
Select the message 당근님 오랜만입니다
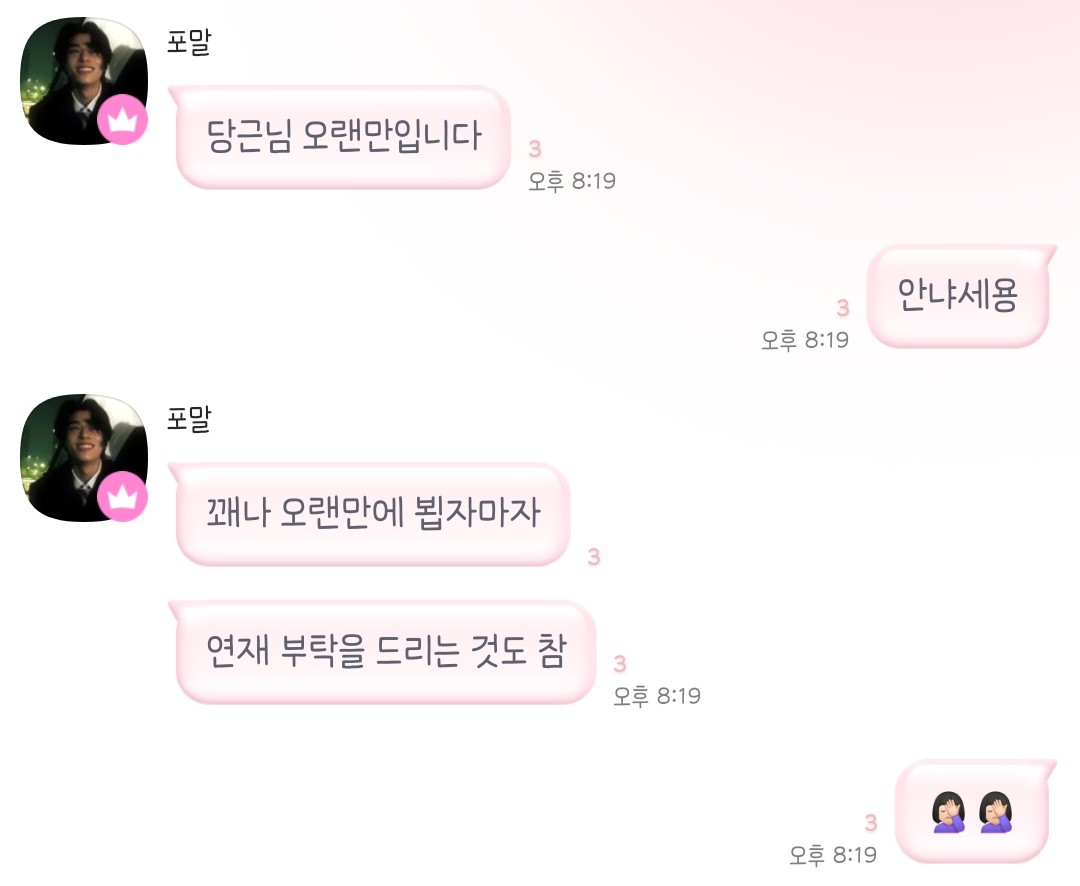(x=342, y=136)
